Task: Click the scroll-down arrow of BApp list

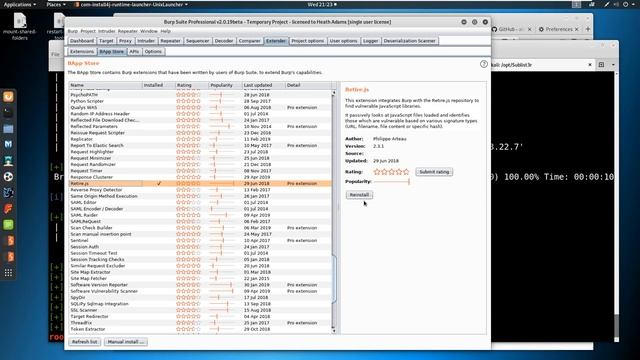Action: coord(334,330)
